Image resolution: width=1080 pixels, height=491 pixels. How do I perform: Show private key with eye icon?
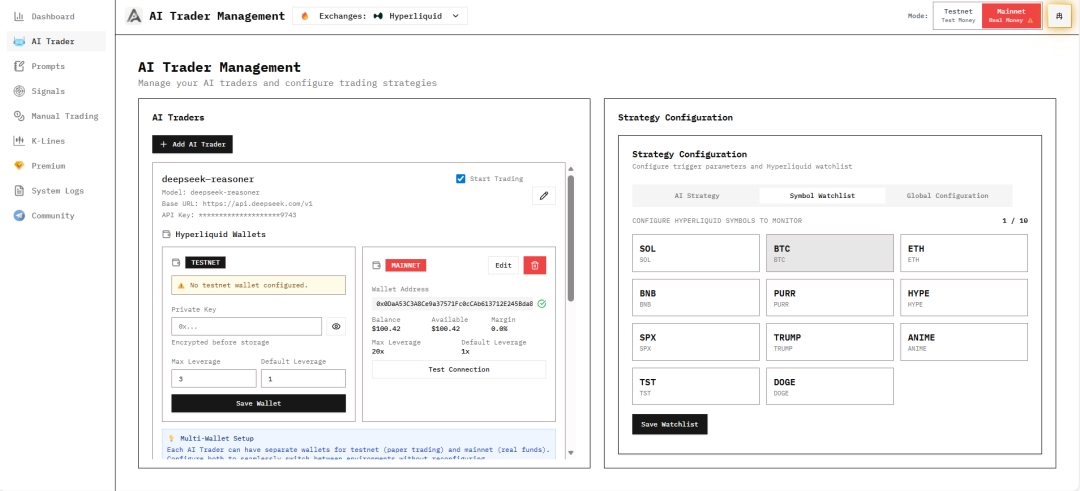pos(336,326)
